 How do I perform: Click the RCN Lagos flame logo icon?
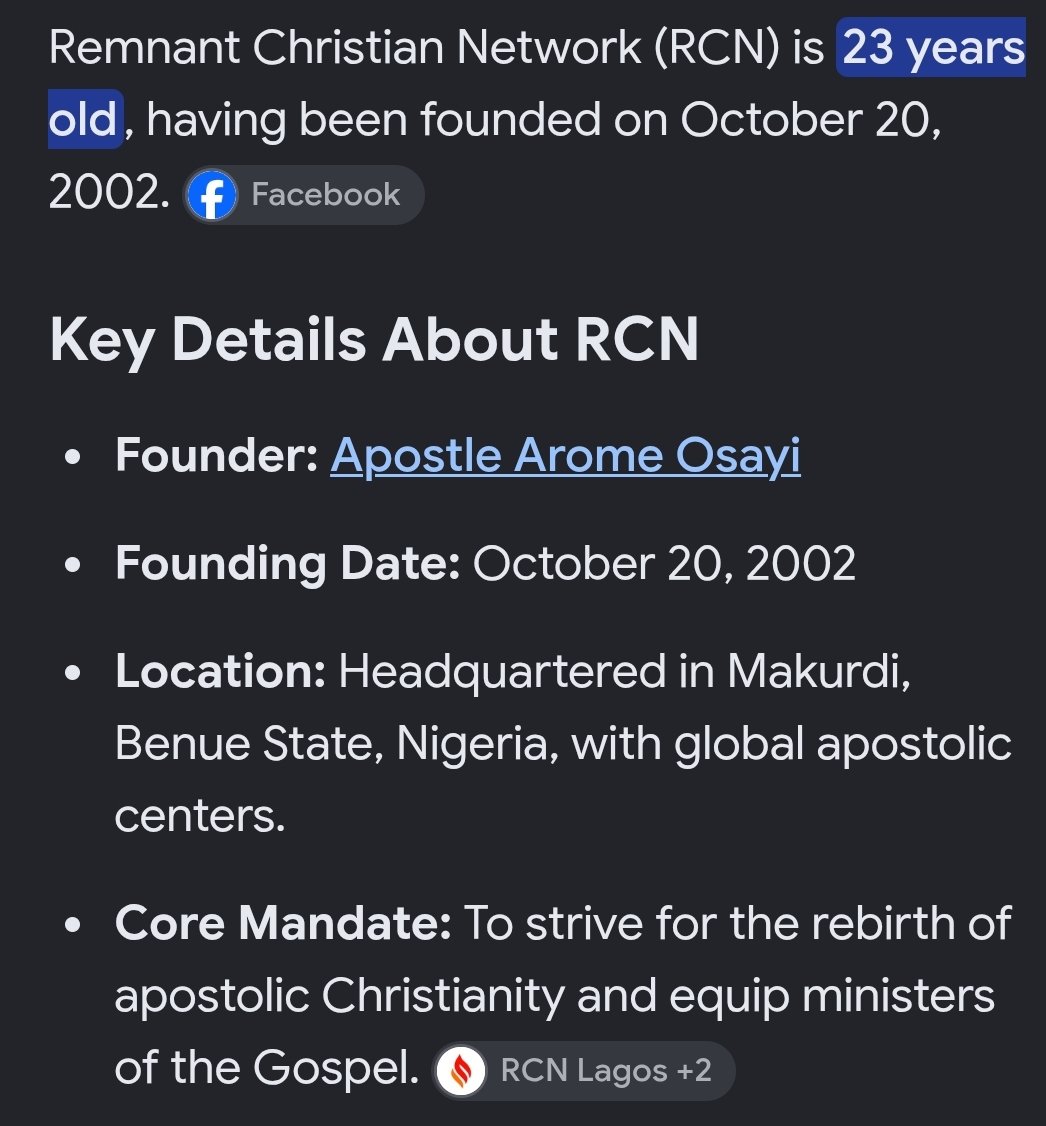[x=461, y=1071]
